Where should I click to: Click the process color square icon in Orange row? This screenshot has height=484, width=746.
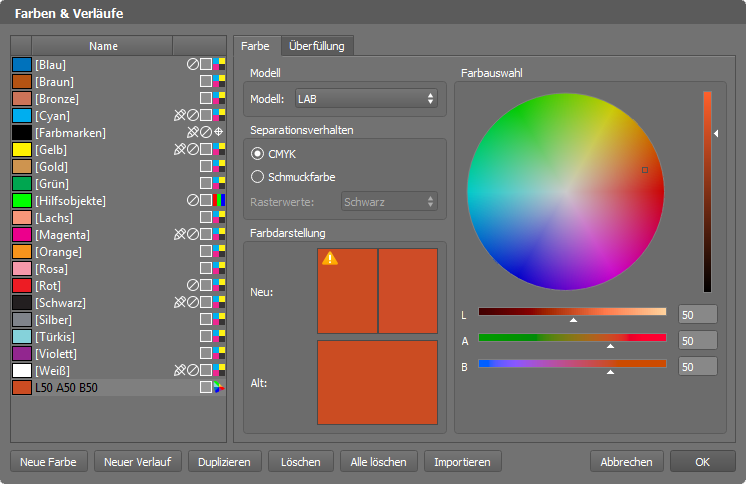point(206,251)
